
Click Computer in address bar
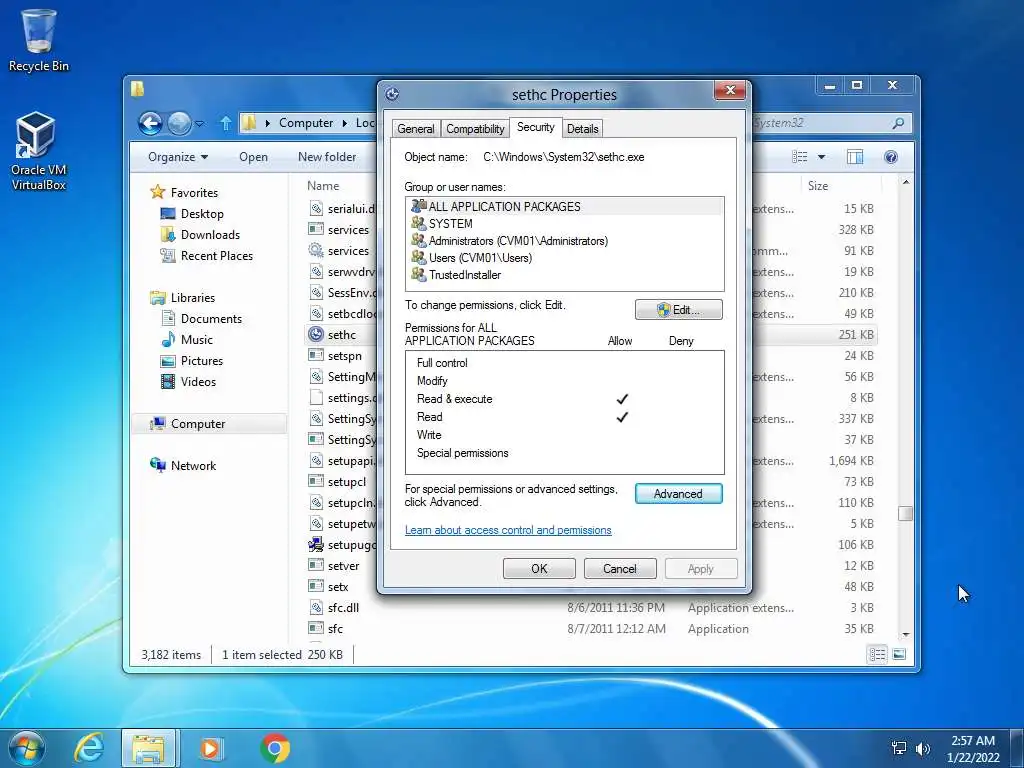click(x=306, y=123)
